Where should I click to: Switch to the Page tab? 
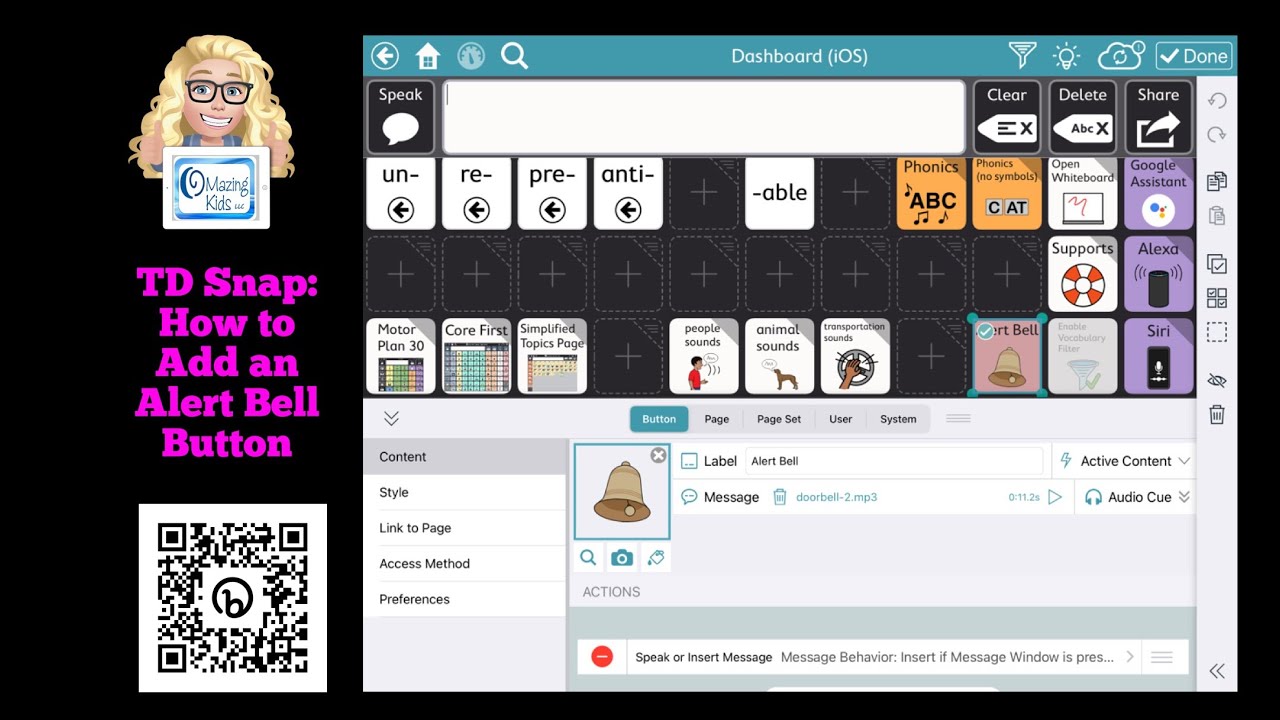coord(717,419)
